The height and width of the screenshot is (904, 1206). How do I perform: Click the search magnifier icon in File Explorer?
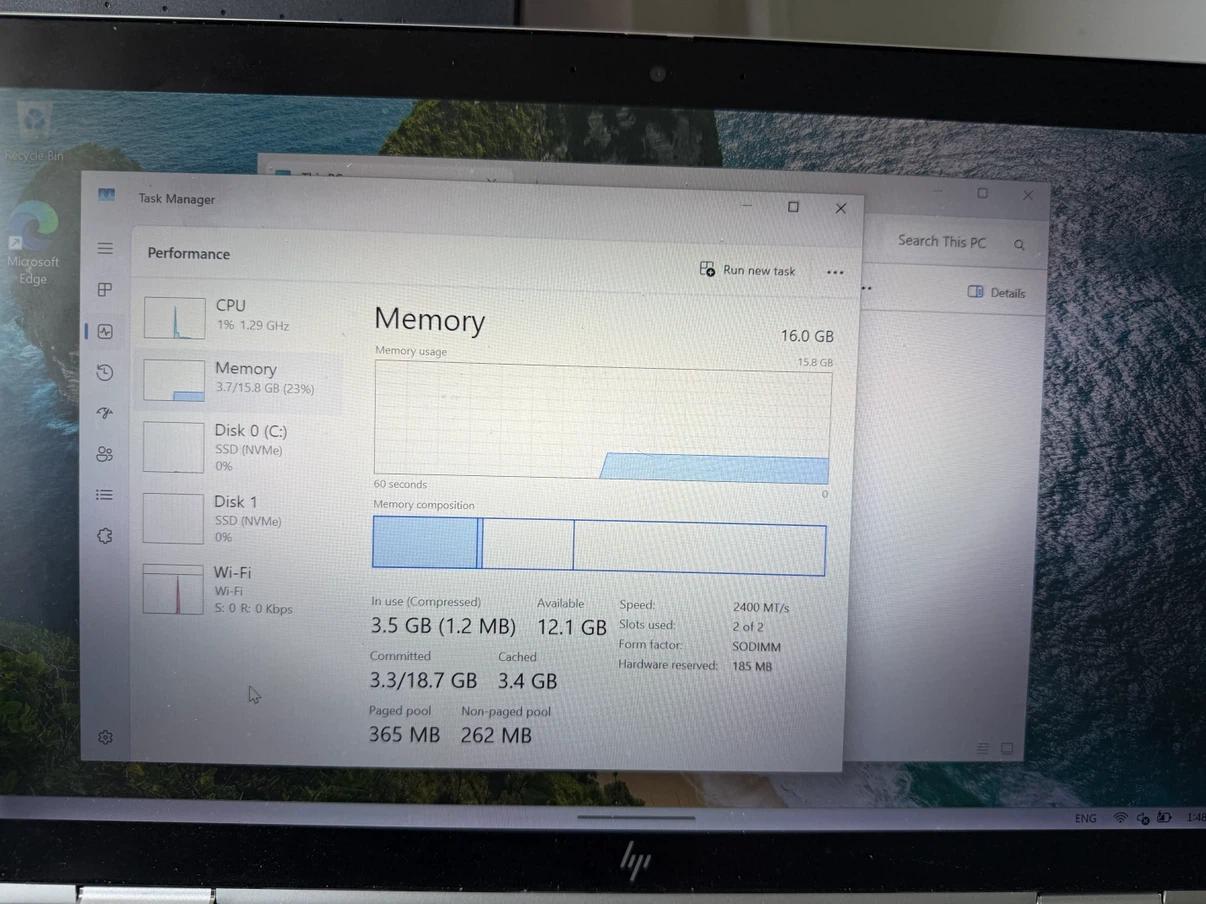[1019, 244]
